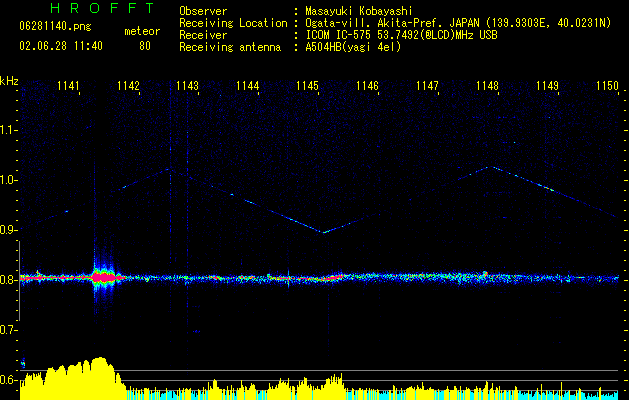Click the ICOM IC-575 receiver text
629x400 pixels.
[401, 35]
